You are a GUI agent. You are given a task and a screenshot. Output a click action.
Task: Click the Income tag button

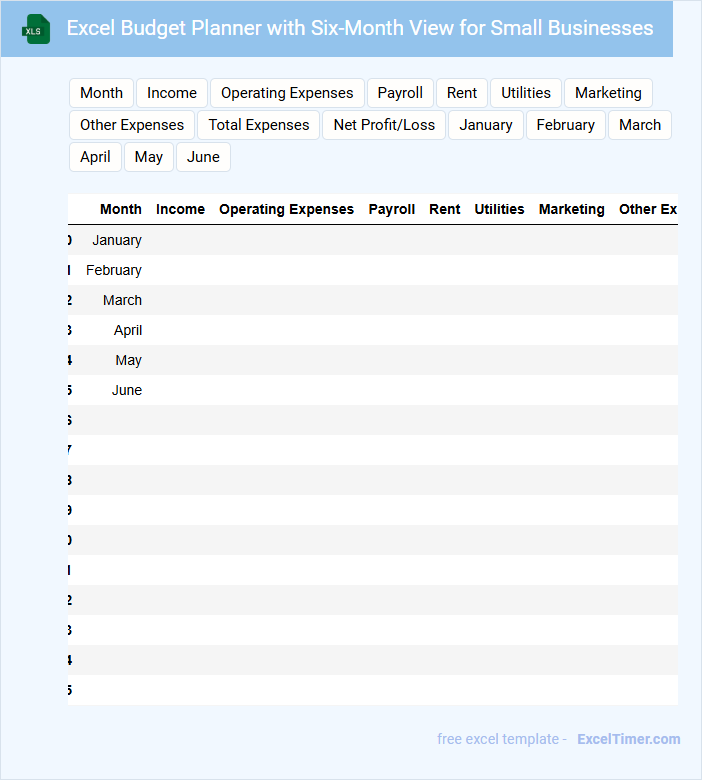[172, 93]
